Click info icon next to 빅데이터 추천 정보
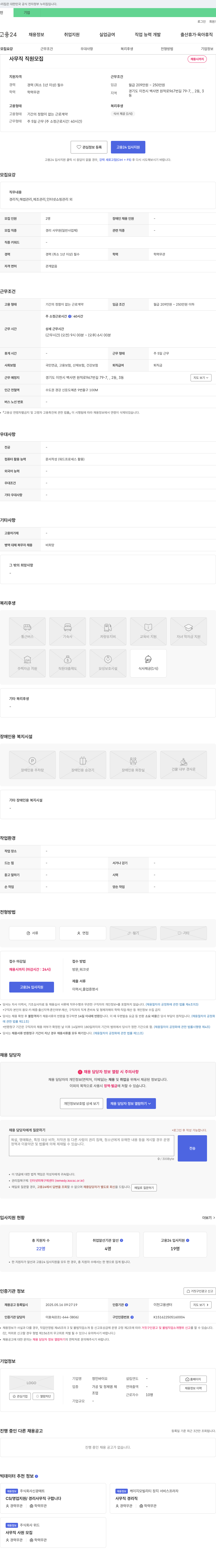The width and height of the screenshot is (216, 1568). (x=37, y=1476)
